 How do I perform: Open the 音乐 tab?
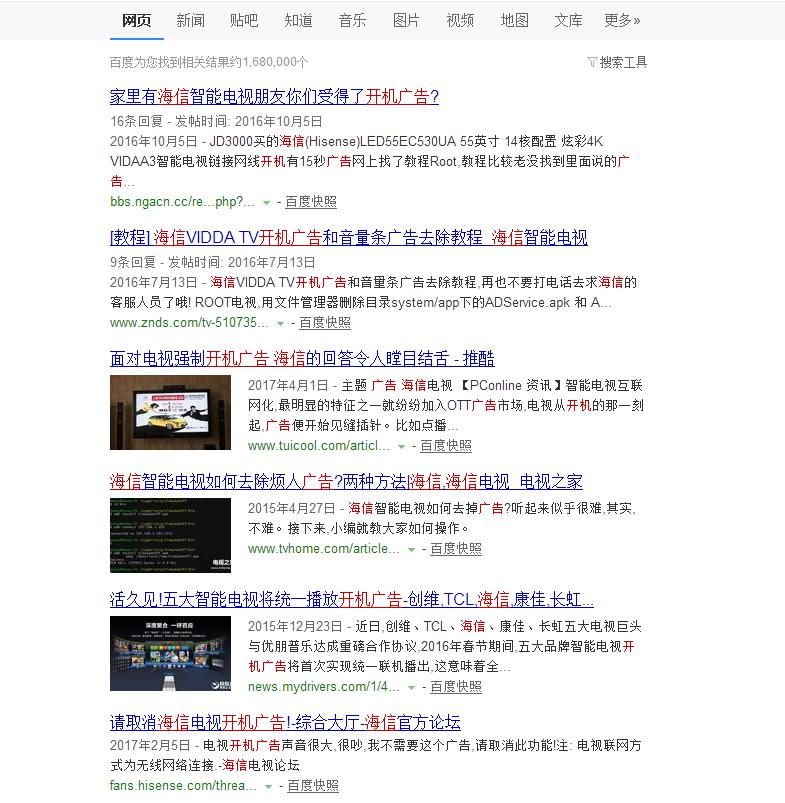click(352, 20)
